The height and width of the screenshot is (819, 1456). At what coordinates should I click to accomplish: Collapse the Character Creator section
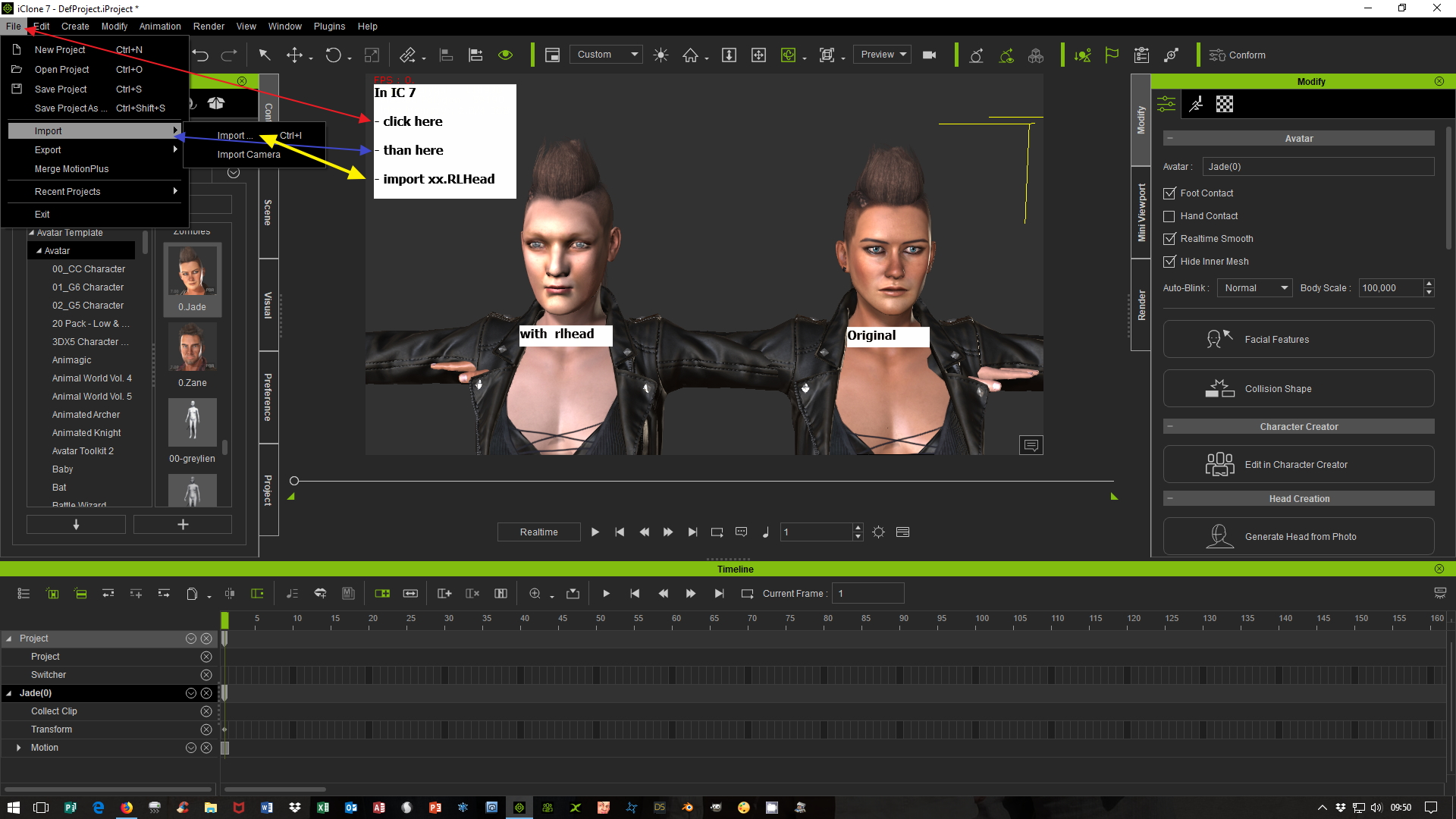[1170, 427]
